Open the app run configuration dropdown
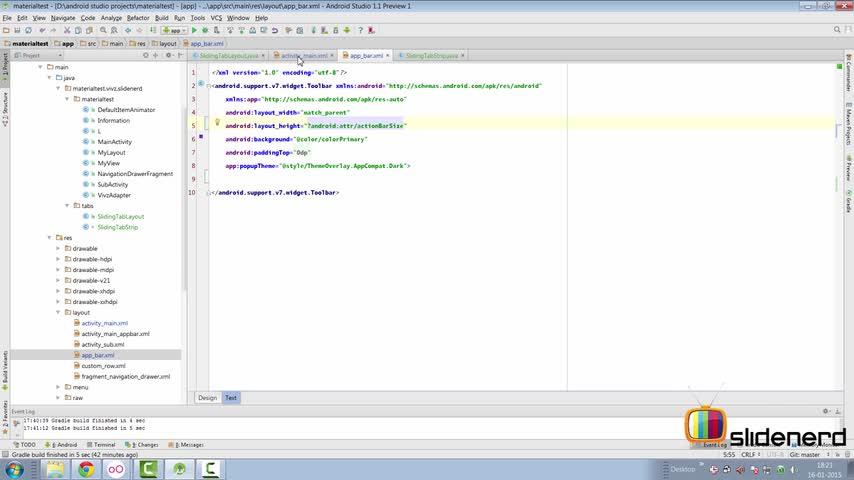 174,31
